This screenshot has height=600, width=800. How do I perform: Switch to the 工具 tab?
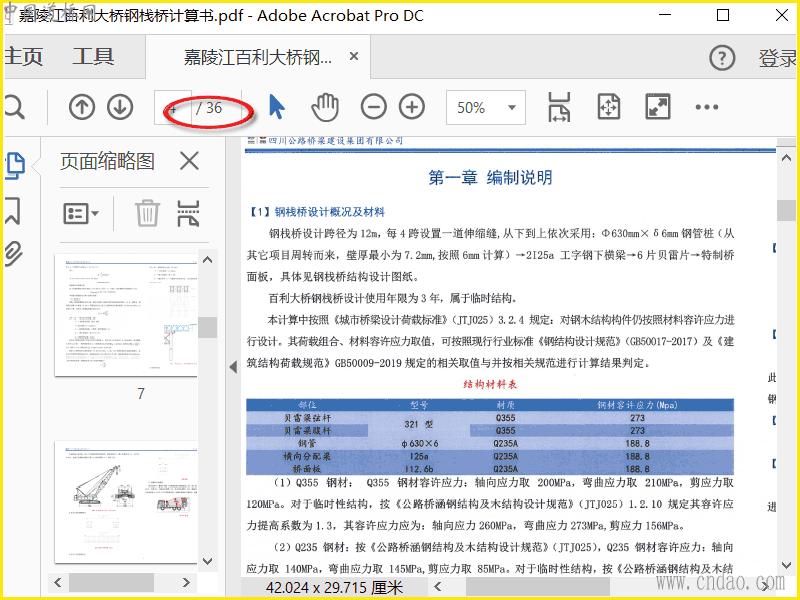click(x=93, y=56)
